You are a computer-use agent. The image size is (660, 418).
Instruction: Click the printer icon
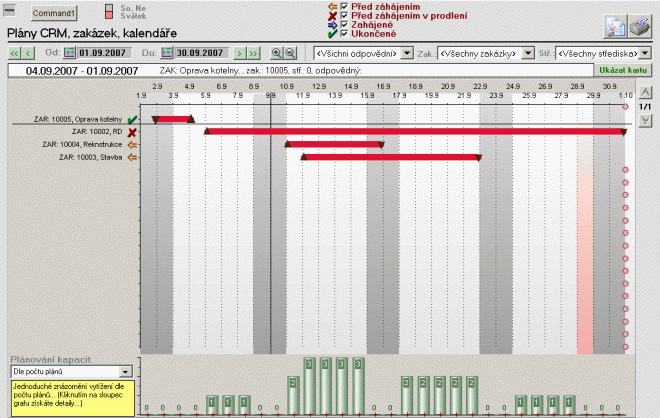click(640, 27)
